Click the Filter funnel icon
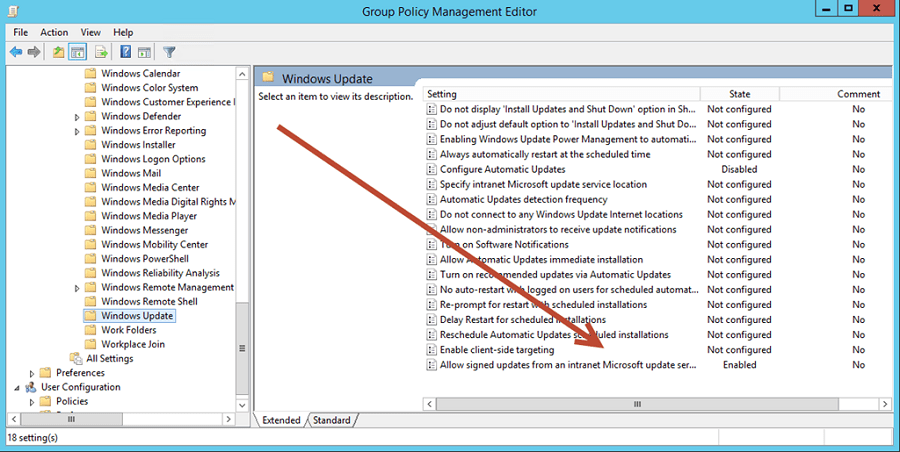Screen dimensions: 900x452 click(169, 52)
